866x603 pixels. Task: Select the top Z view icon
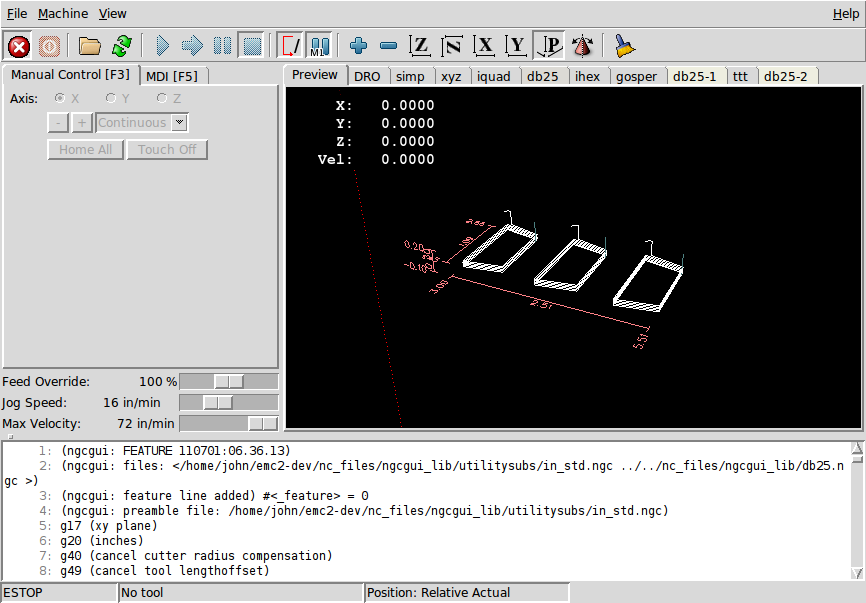[419, 45]
